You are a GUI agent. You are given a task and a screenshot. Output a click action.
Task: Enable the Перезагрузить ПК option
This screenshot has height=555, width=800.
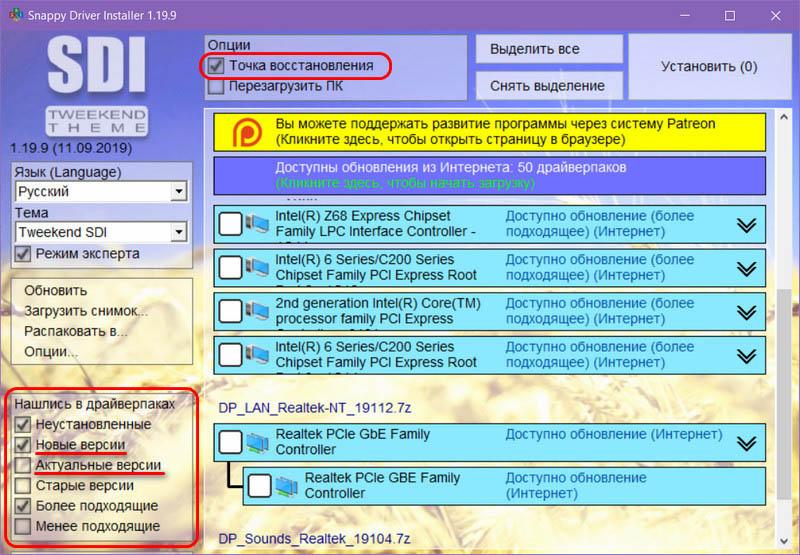(216, 86)
